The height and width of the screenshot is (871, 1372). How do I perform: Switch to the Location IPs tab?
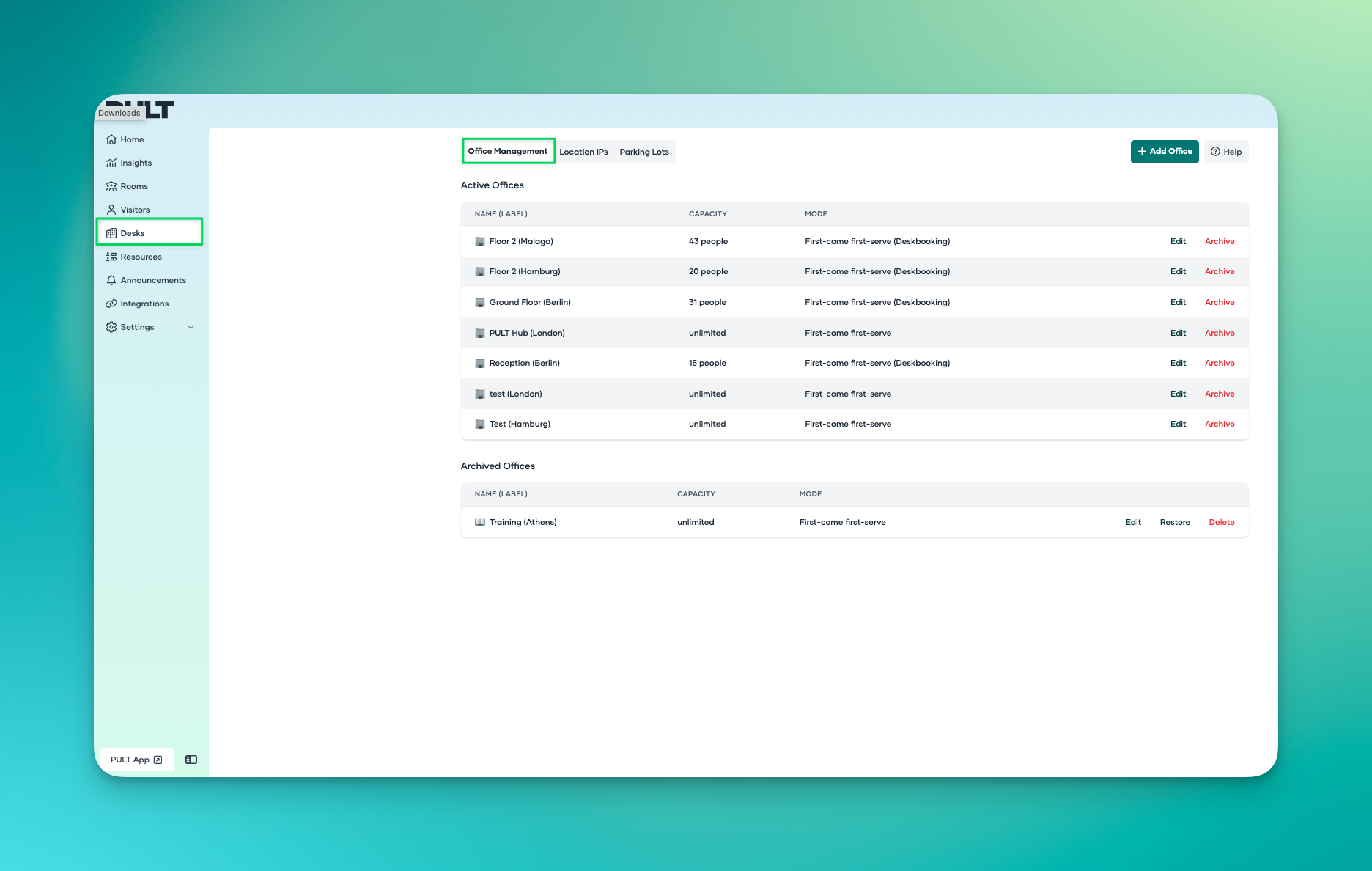(583, 152)
